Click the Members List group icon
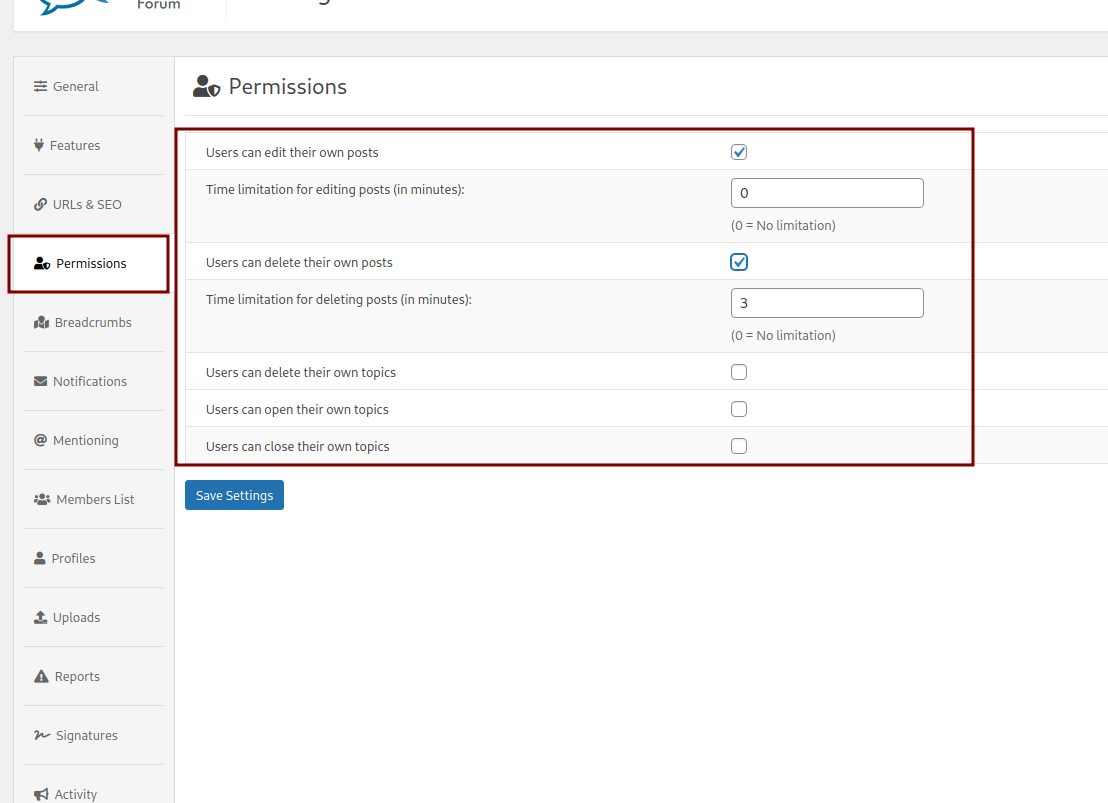The image size is (1108, 803). 42,499
